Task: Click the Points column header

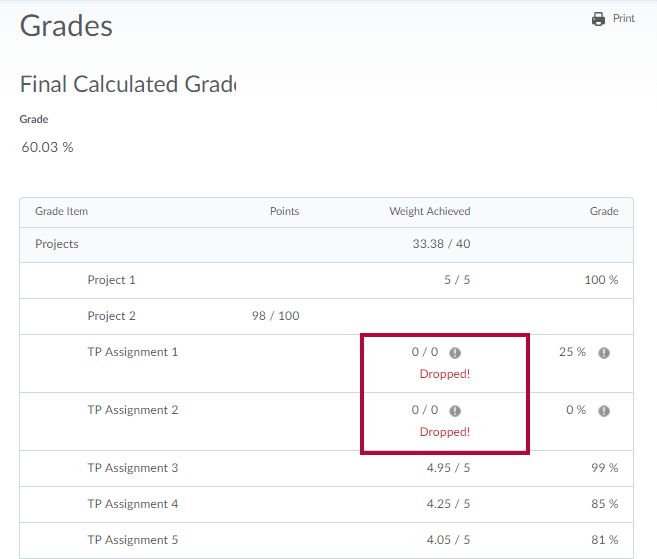Action: click(285, 211)
